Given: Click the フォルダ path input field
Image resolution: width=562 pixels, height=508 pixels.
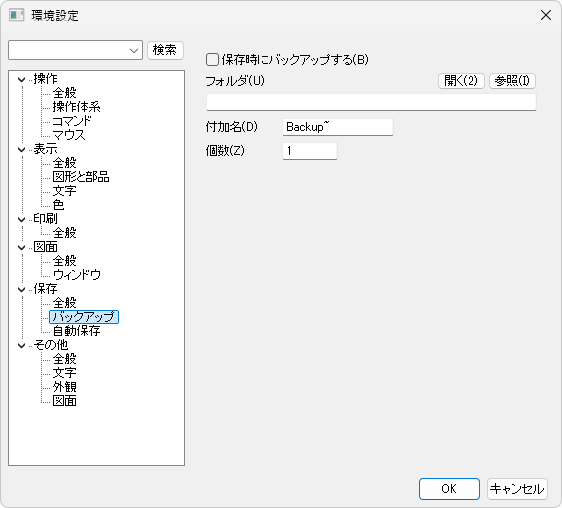Looking at the screenshot, I should [371, 102].
